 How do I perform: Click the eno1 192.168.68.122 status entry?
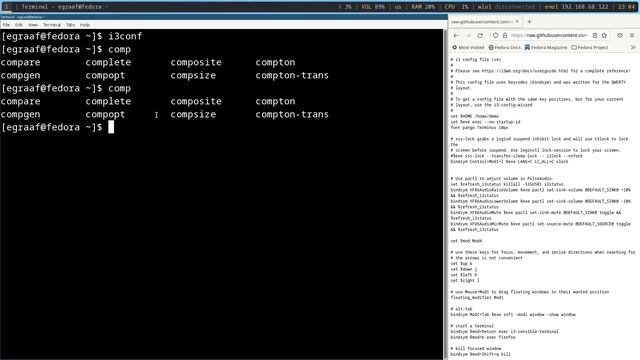click(576, 7)
